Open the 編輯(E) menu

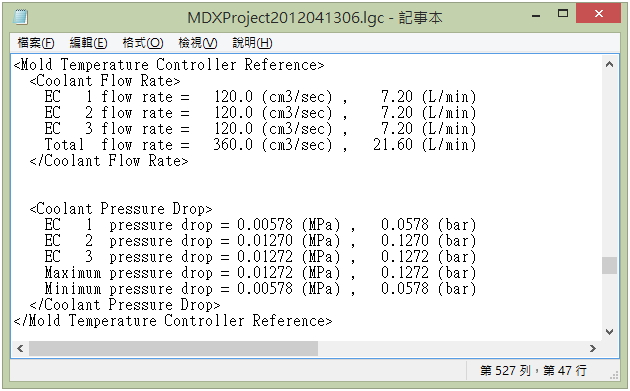[x=88, y=43]
